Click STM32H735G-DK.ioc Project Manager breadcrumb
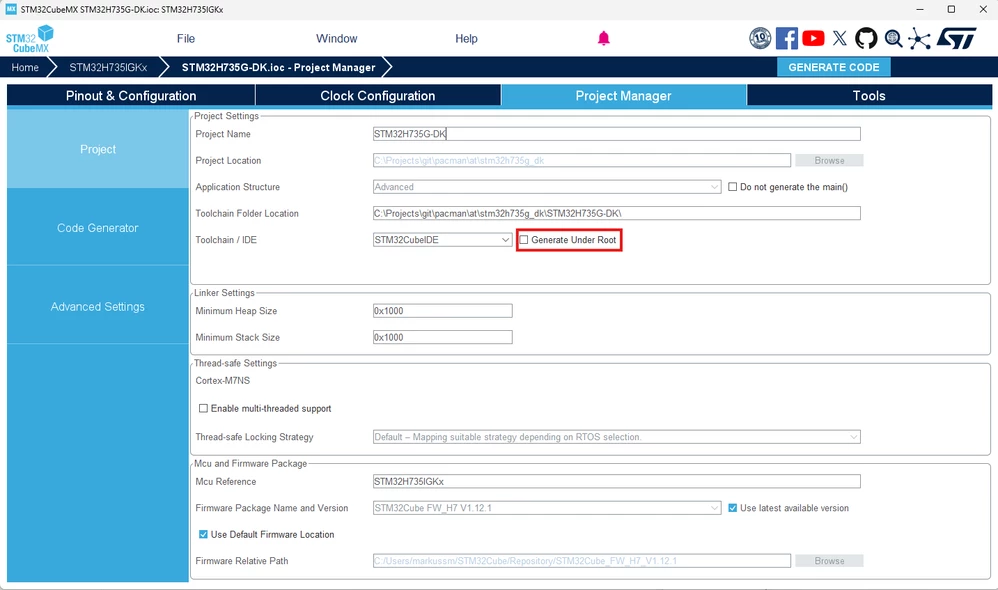 coord(278,67)
